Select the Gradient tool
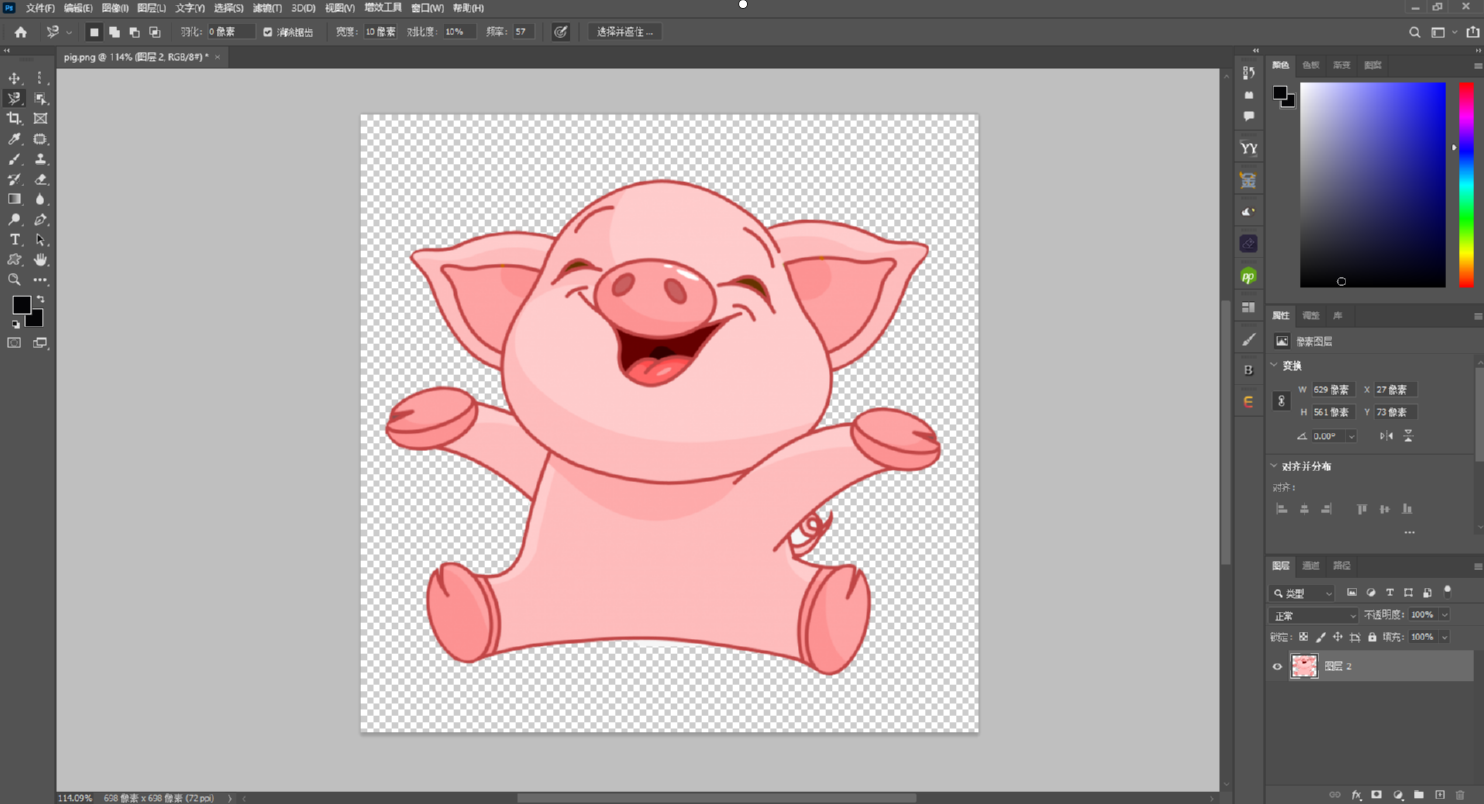The height and width of the screenshot is (804, 1484). coord(14,199)
